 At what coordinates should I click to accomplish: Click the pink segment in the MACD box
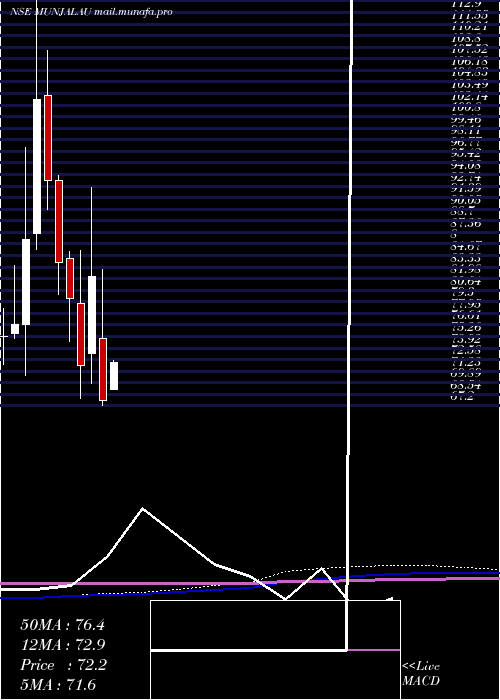pos(374,650)
